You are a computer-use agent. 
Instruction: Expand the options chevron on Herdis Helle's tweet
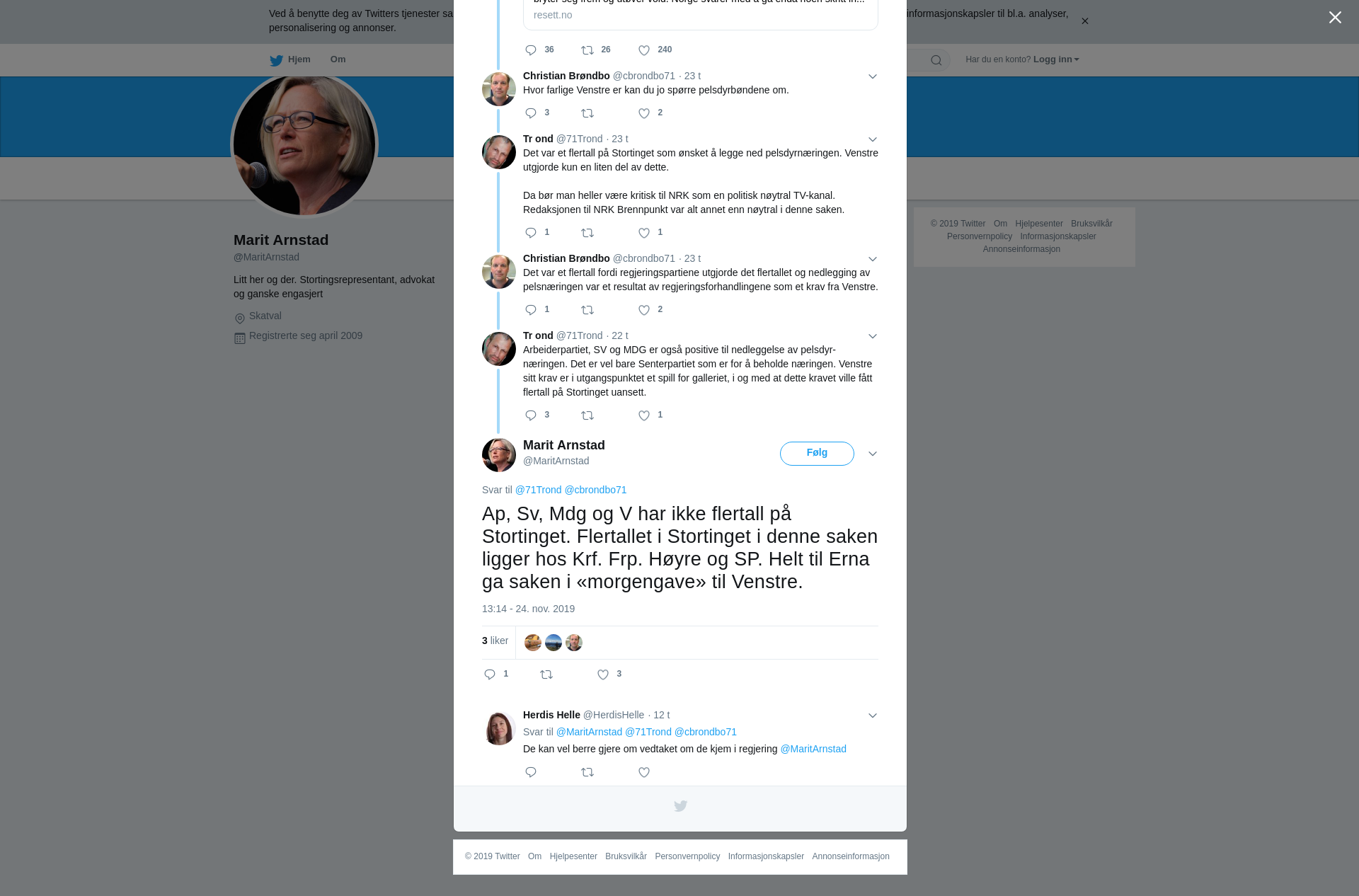click(x=873, y=716)
